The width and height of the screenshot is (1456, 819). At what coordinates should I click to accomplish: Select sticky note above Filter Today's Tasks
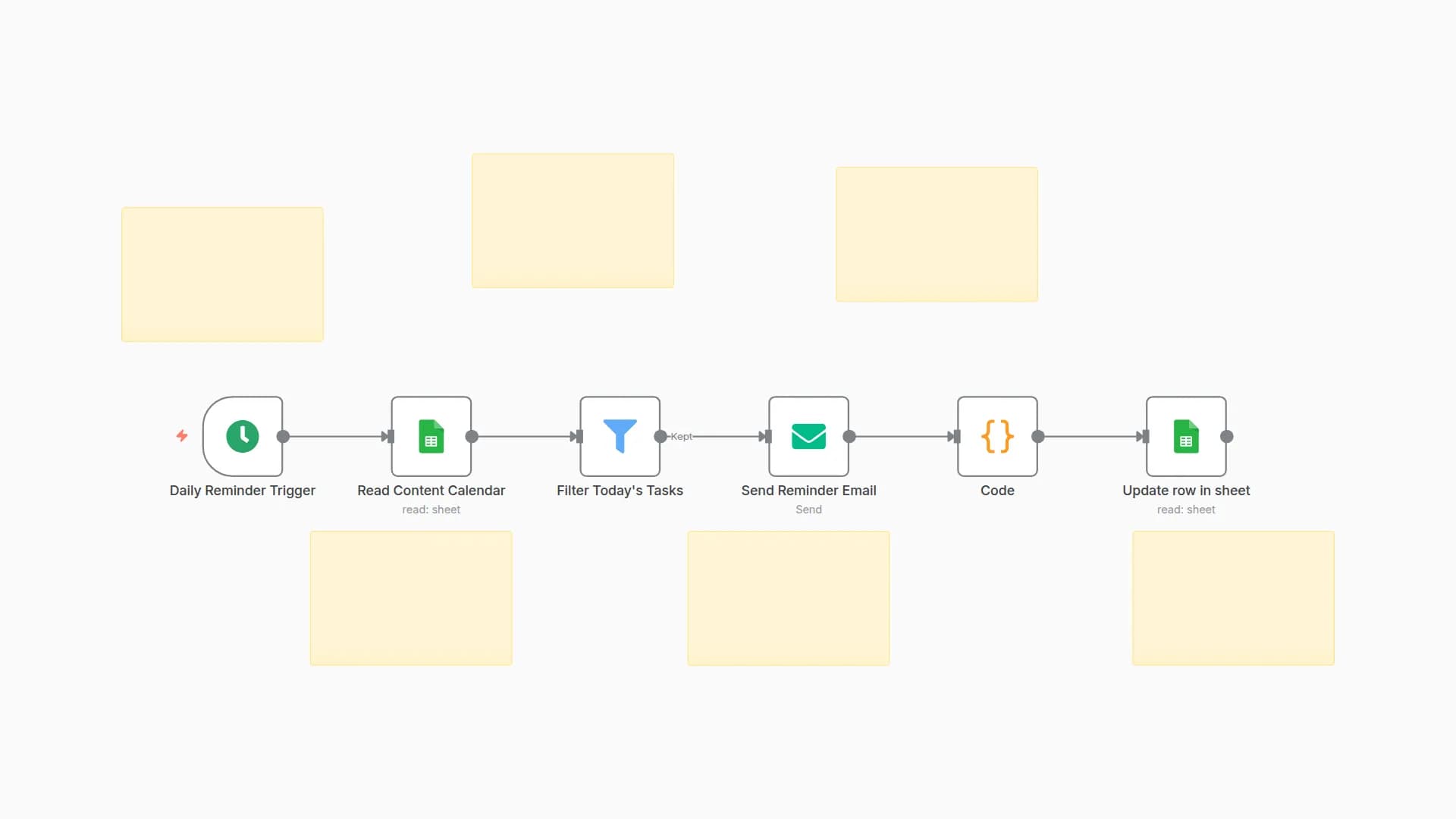click(573, 220)
